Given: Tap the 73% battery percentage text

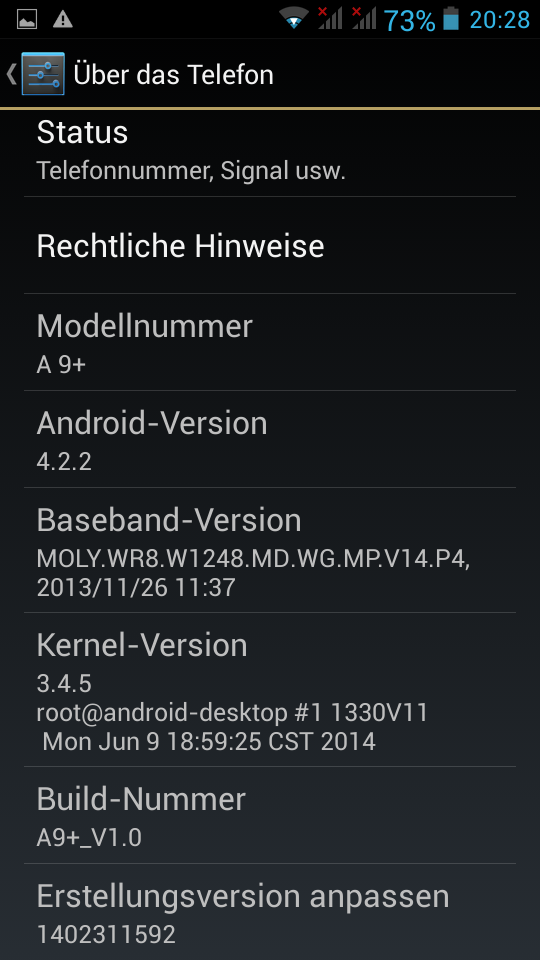Looking at the screenshot, I should pos(409,20).
